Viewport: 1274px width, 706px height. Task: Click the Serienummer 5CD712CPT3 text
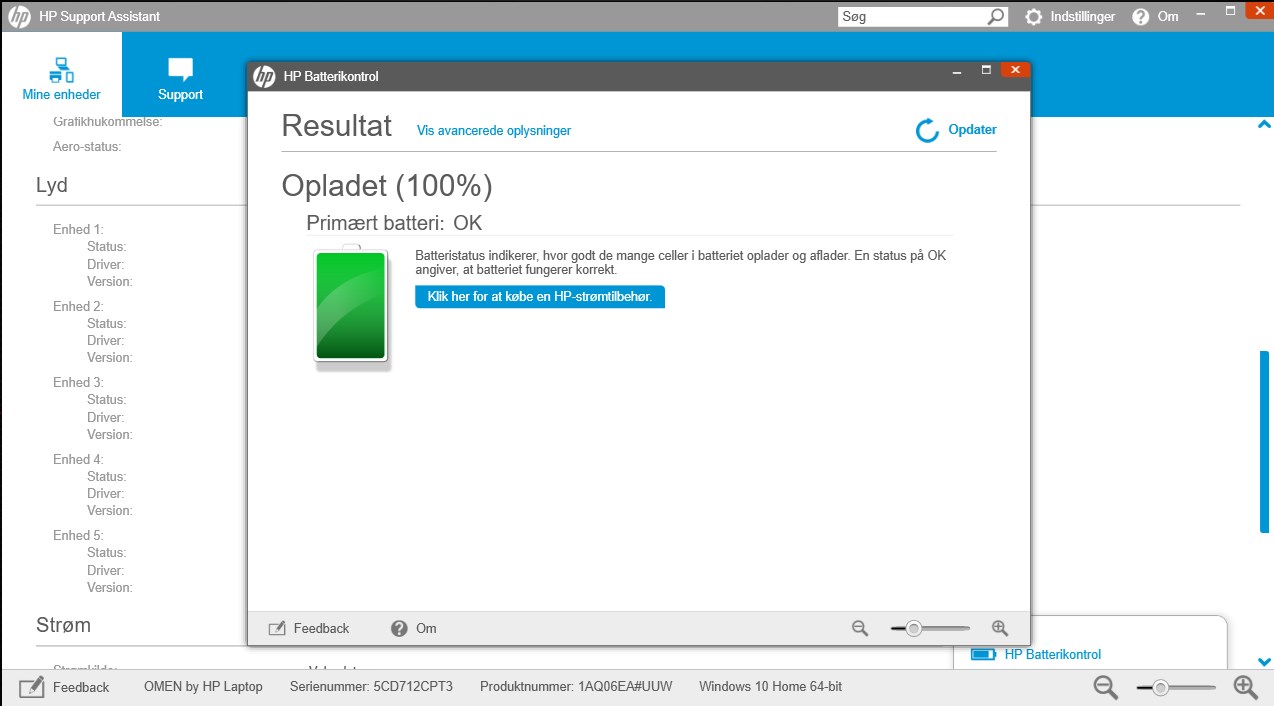pyautogui.click(x=371, y=687)
